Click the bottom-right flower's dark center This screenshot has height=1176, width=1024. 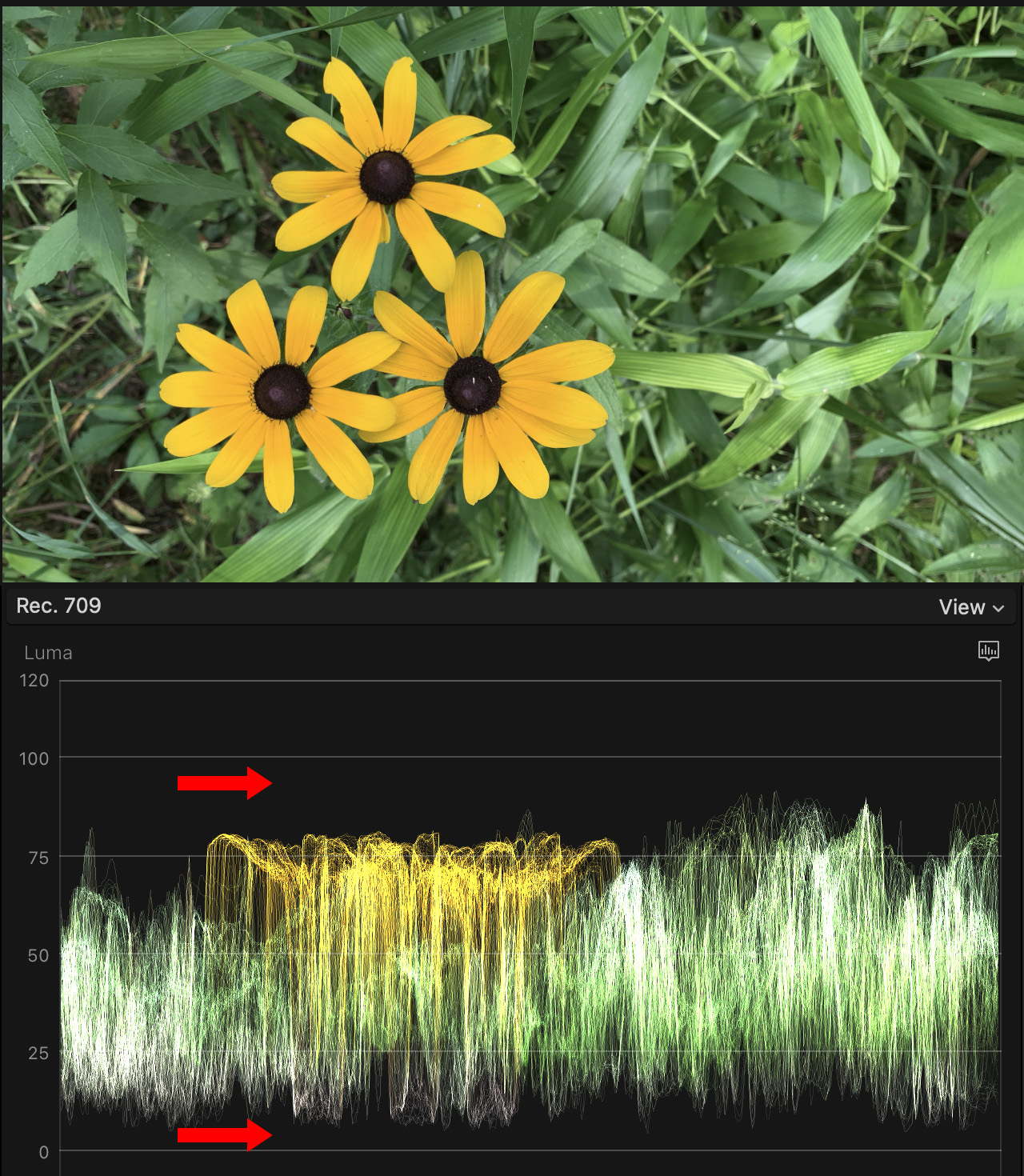tap(472, 385)
